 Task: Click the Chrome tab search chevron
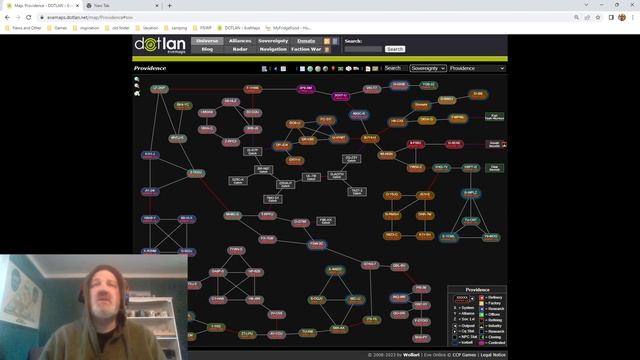pos(587,5)
